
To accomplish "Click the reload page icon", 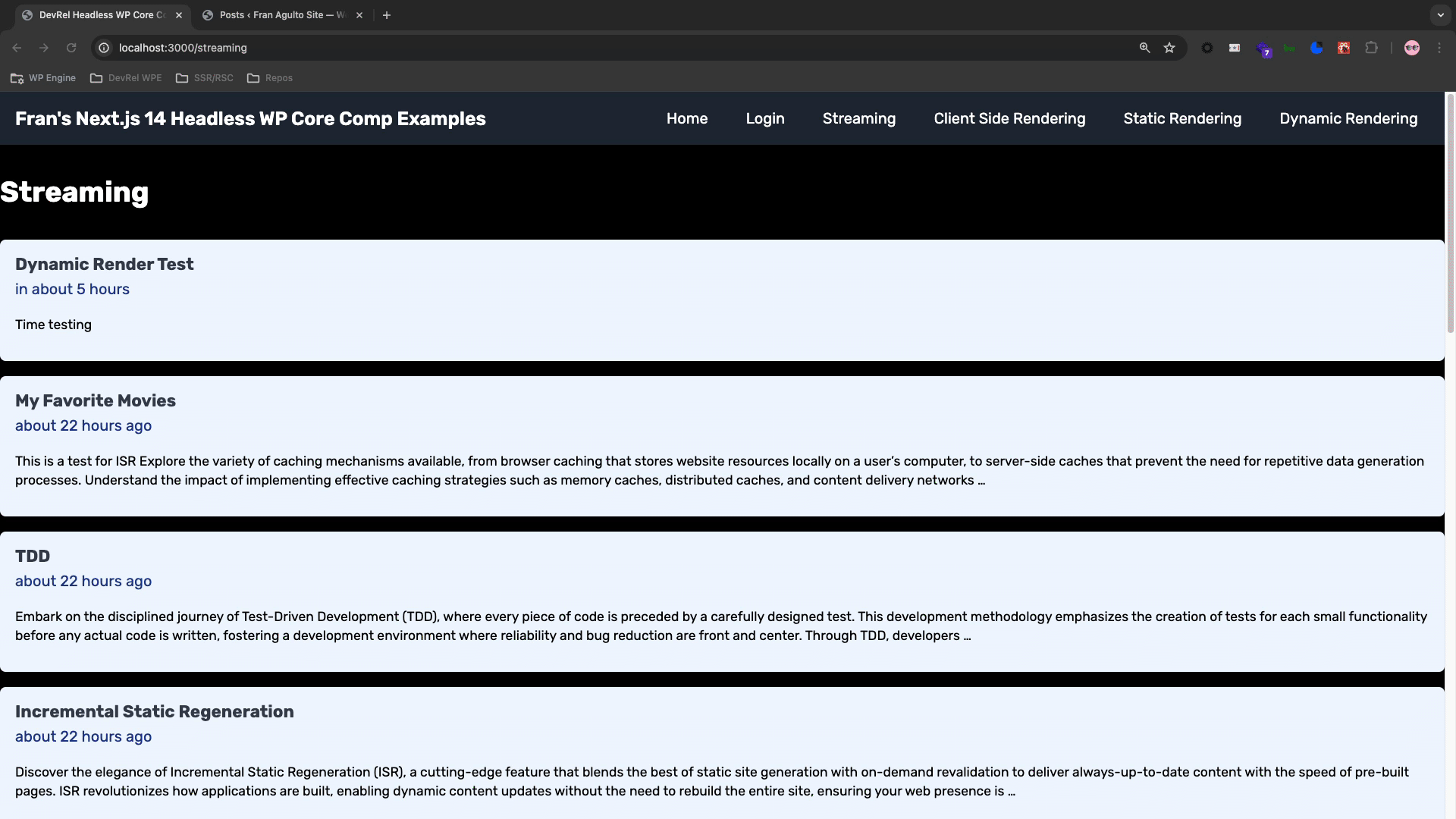I will (x=71, y=48).
